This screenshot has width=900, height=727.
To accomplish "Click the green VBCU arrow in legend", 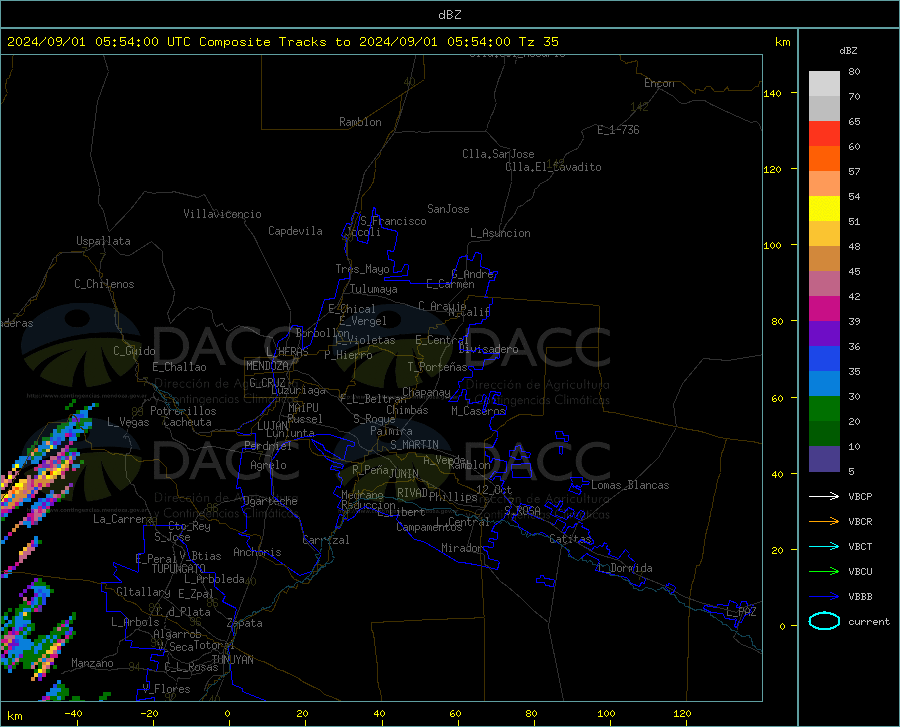I will point(824,572).
